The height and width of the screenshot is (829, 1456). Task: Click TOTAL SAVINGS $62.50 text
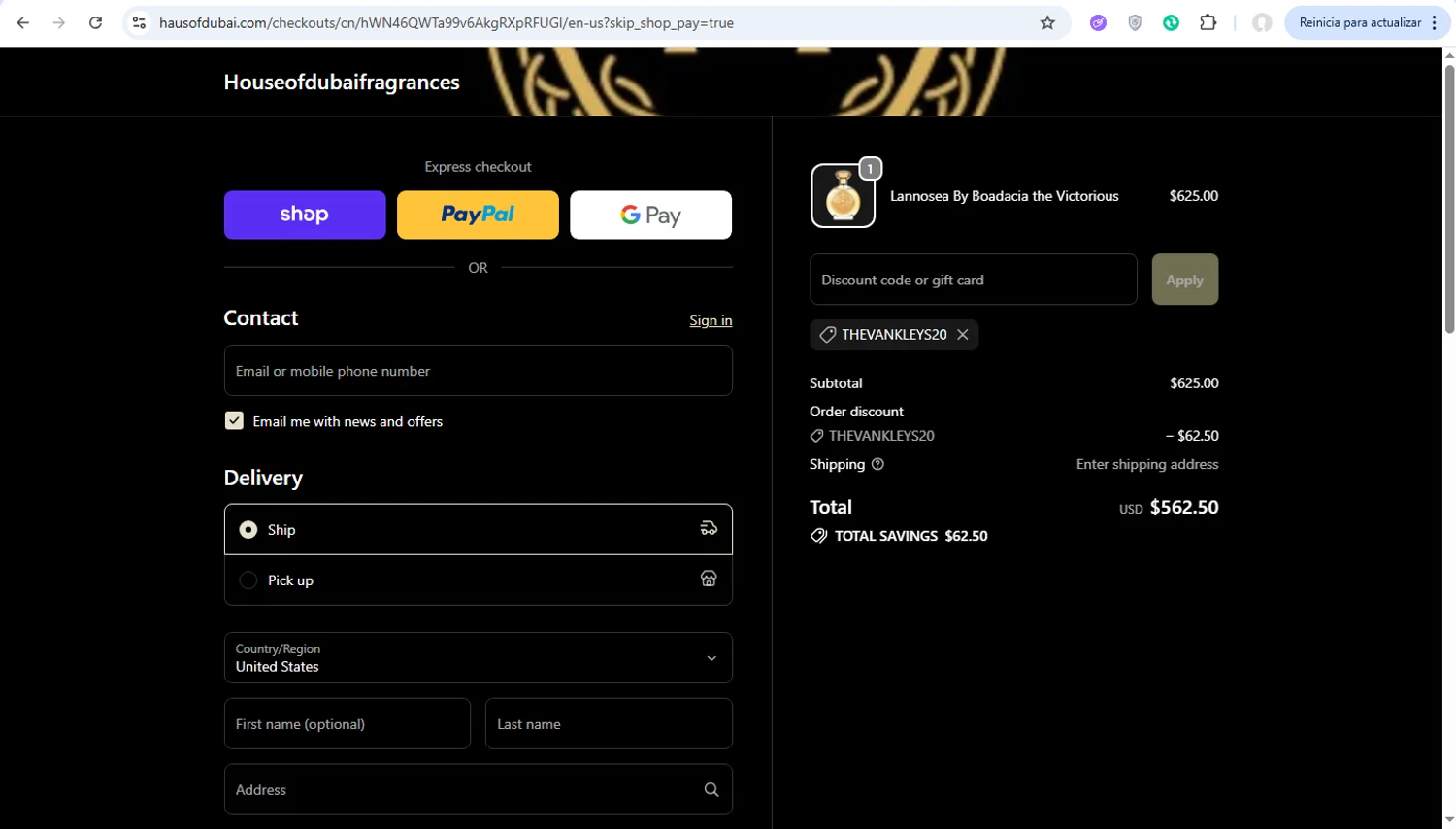point(910,536)
